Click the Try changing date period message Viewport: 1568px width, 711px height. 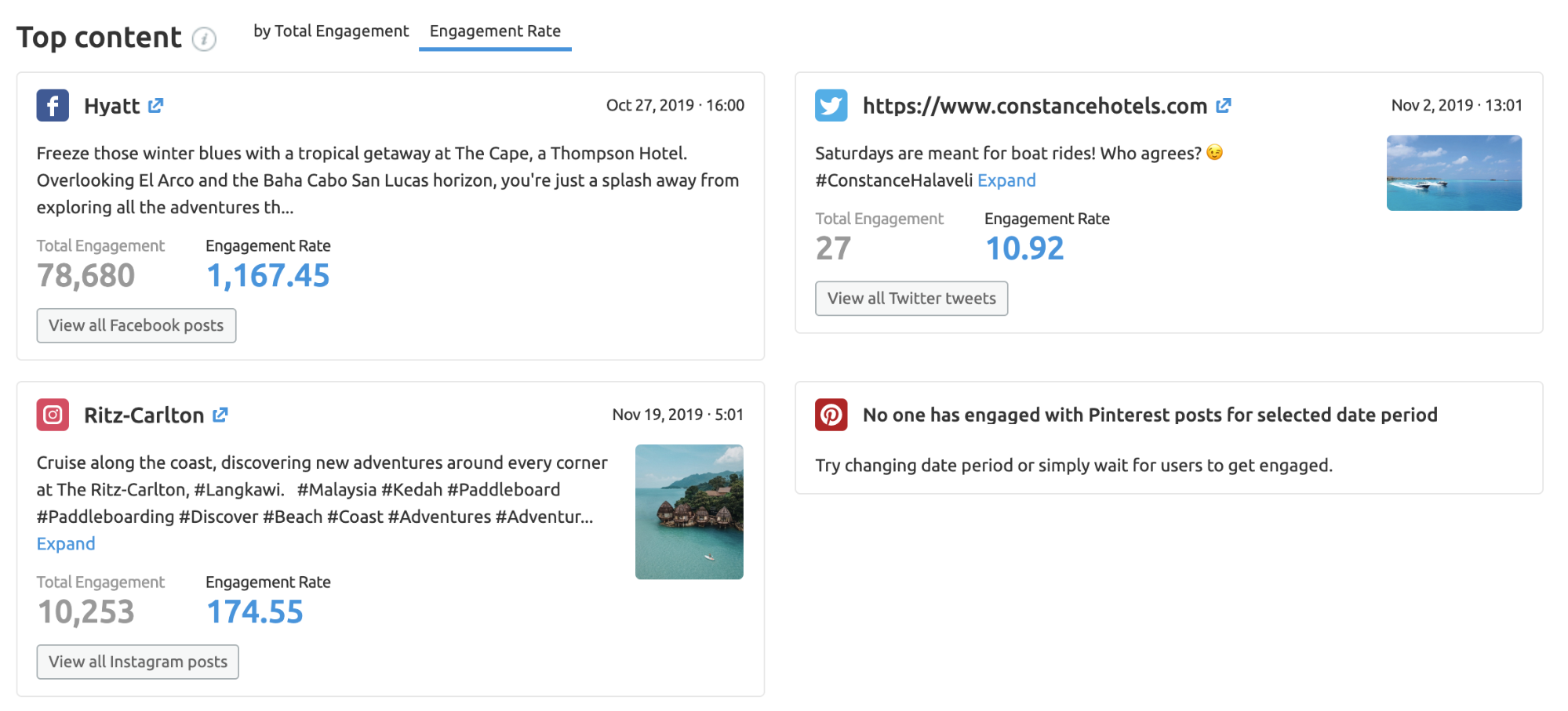[x=1074, y=466]
